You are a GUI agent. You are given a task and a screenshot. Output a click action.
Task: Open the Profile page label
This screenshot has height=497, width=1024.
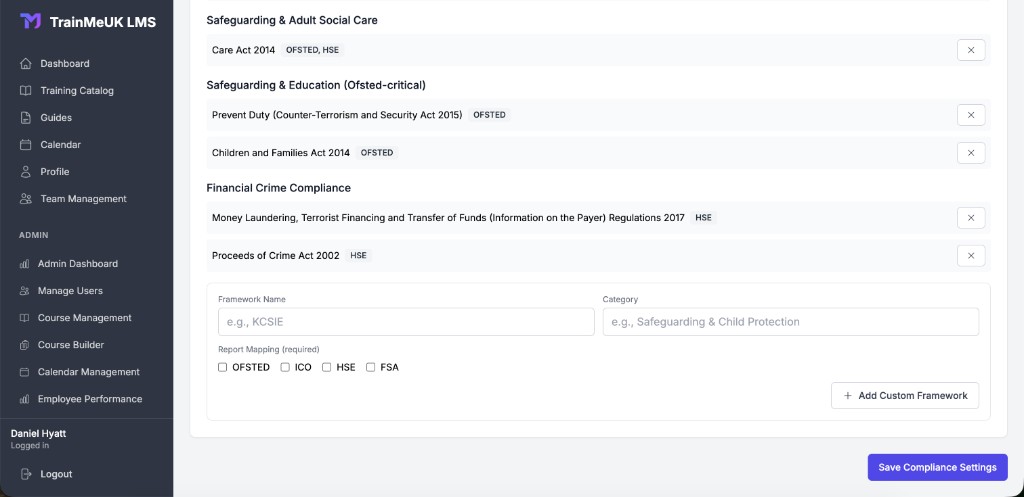coord(55,172)
